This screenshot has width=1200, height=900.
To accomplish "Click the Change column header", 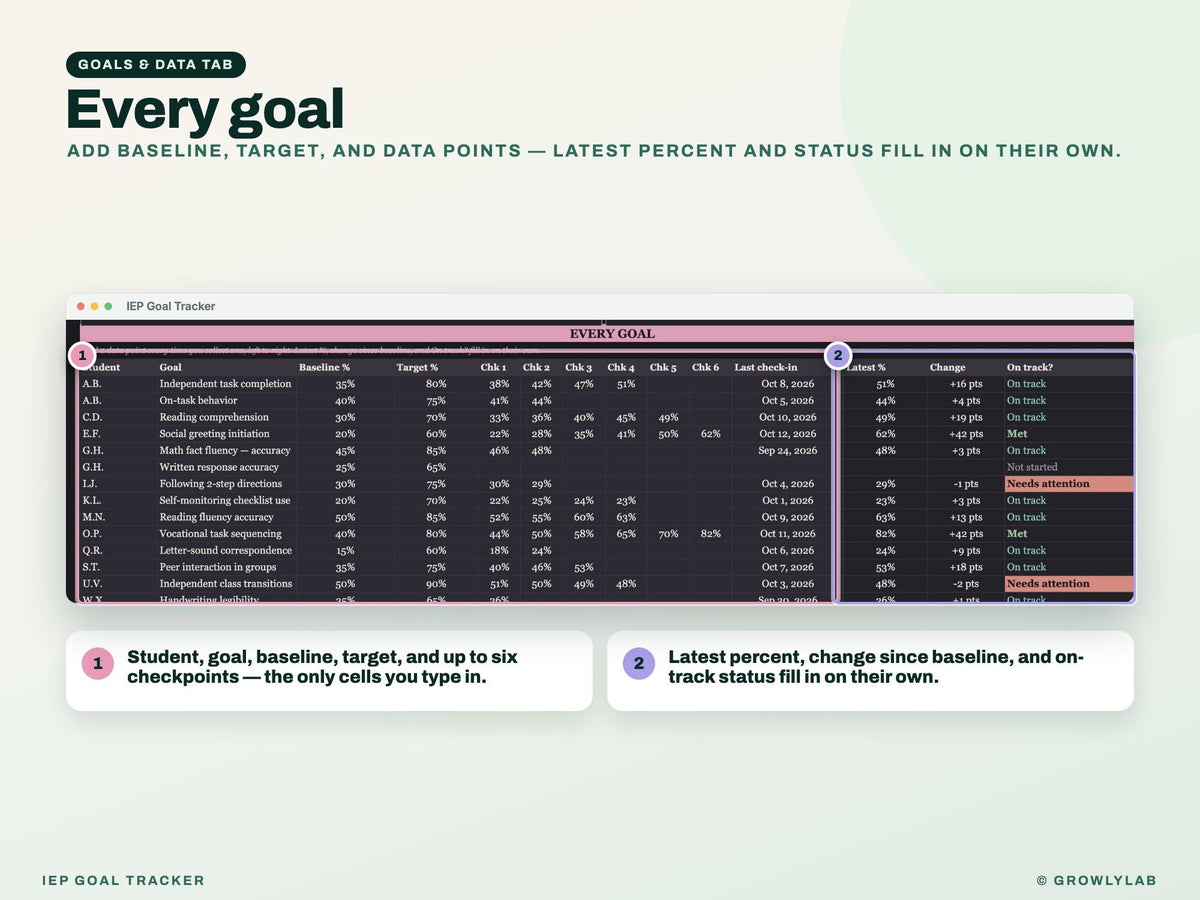I will [x=947, y=367].
